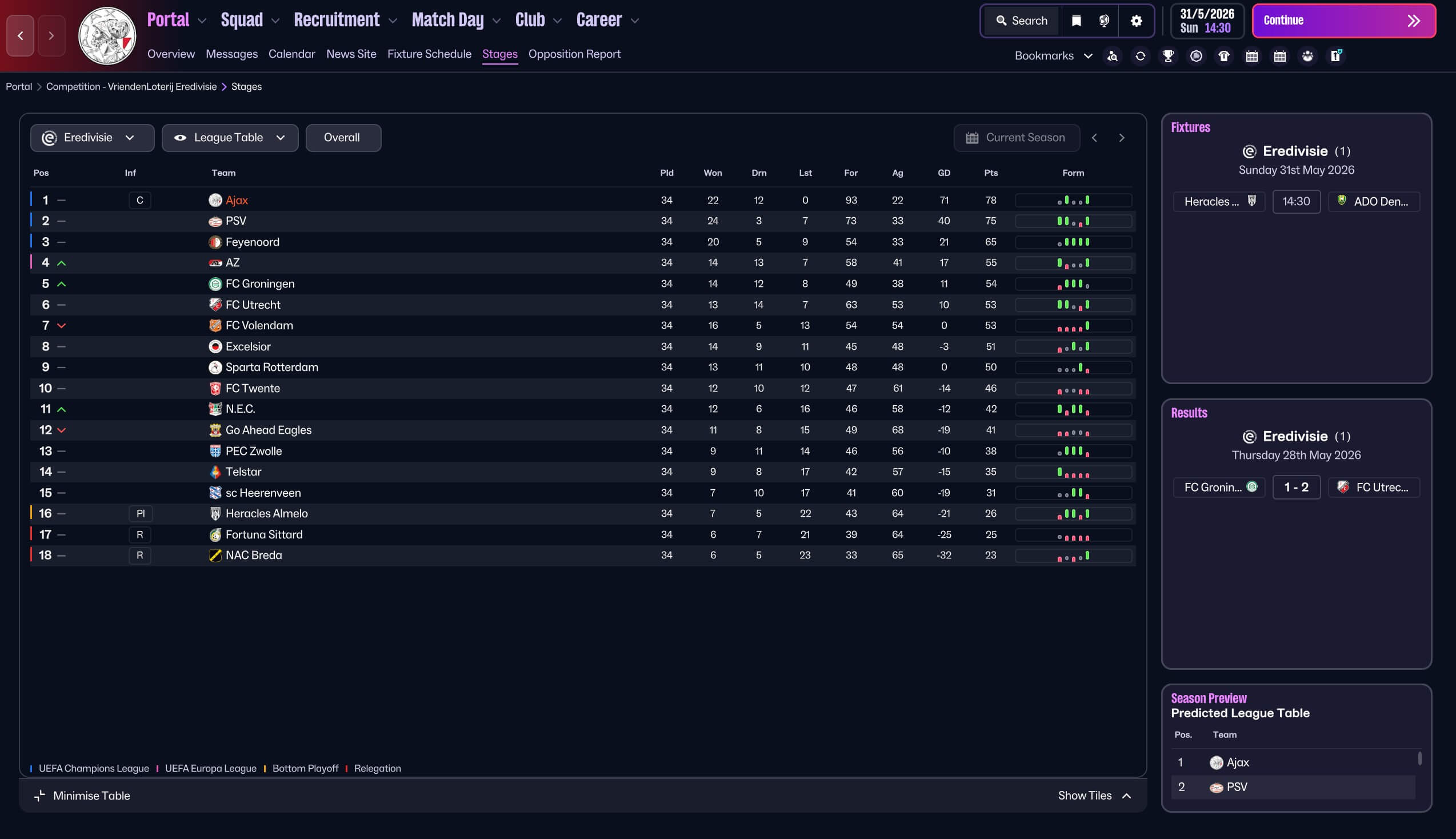This screenshot has height=839, width=1456.
Task: Click the Ajax club badge logo
Action: coord(107,36)
